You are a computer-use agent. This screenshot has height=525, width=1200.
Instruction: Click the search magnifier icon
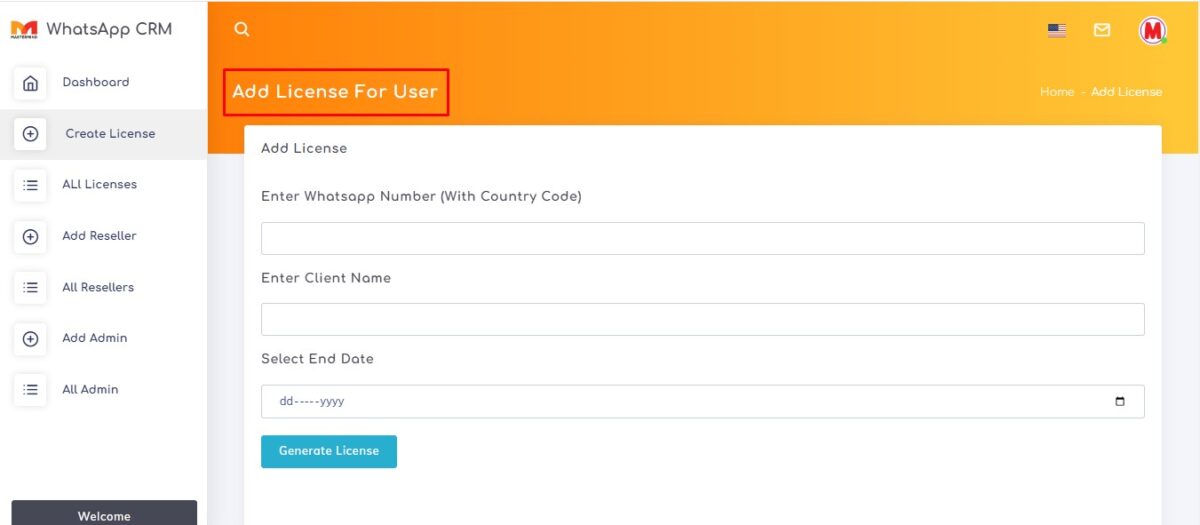coord(241,30)
